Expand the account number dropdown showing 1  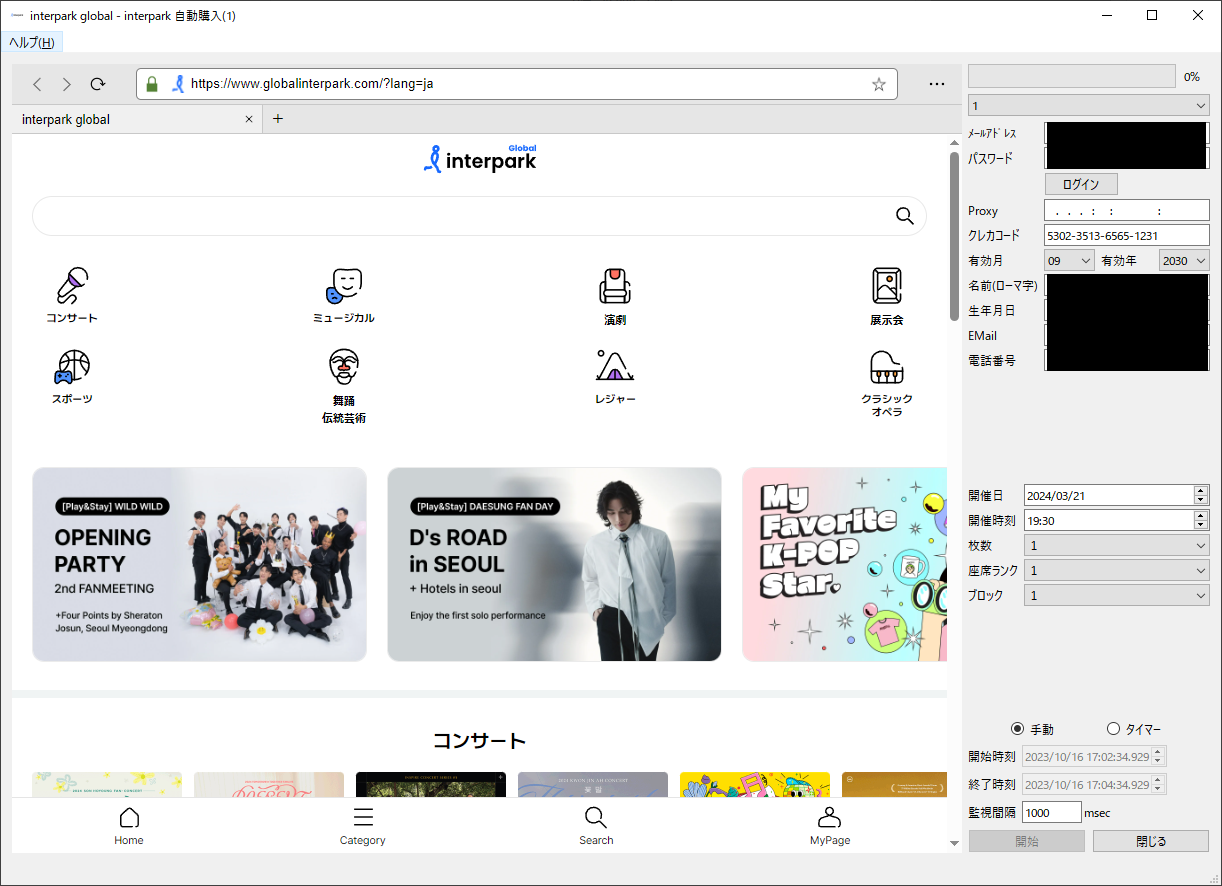(x=1089, y=105)
